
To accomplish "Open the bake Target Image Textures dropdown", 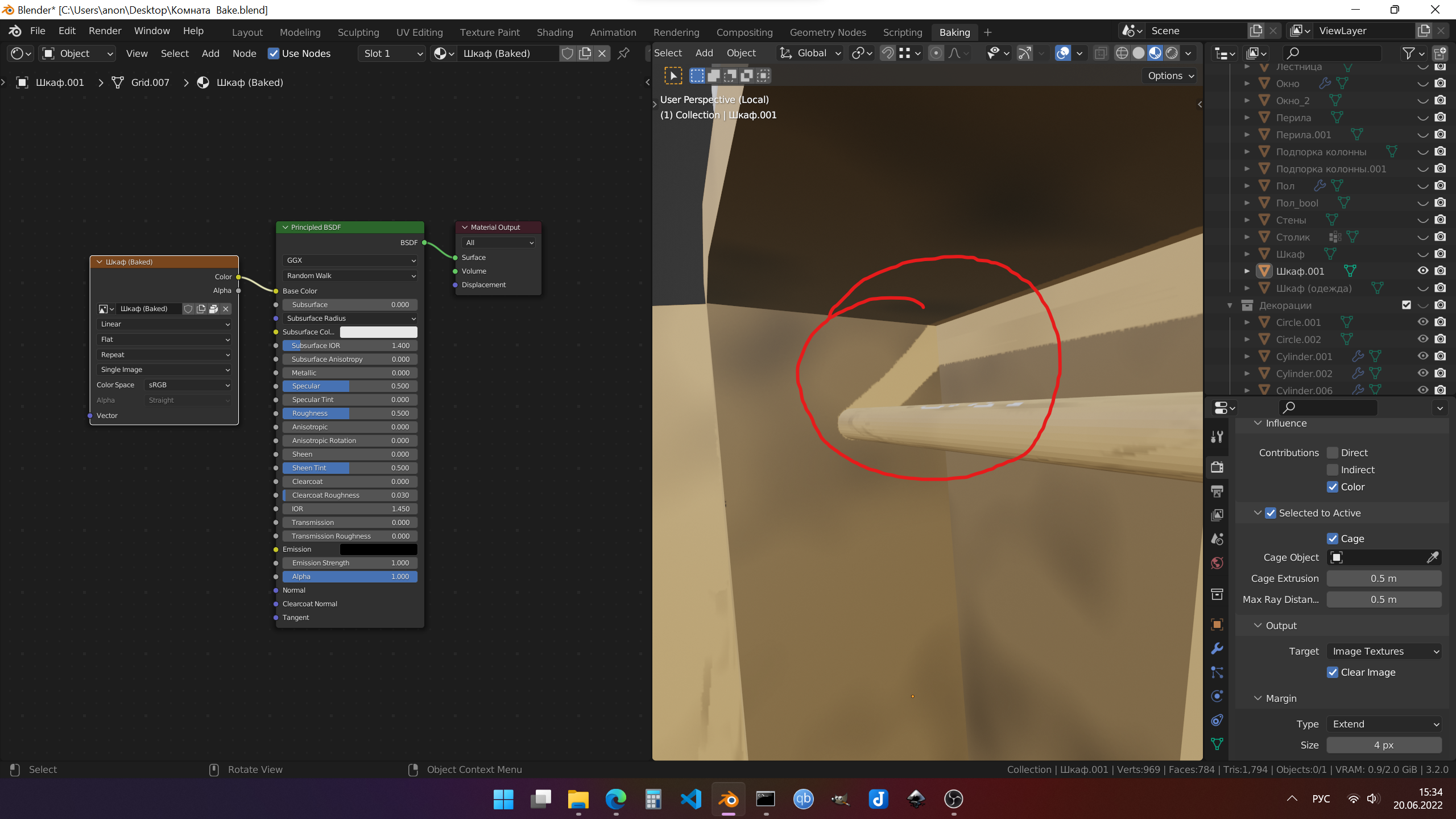I will [1384, 651].
